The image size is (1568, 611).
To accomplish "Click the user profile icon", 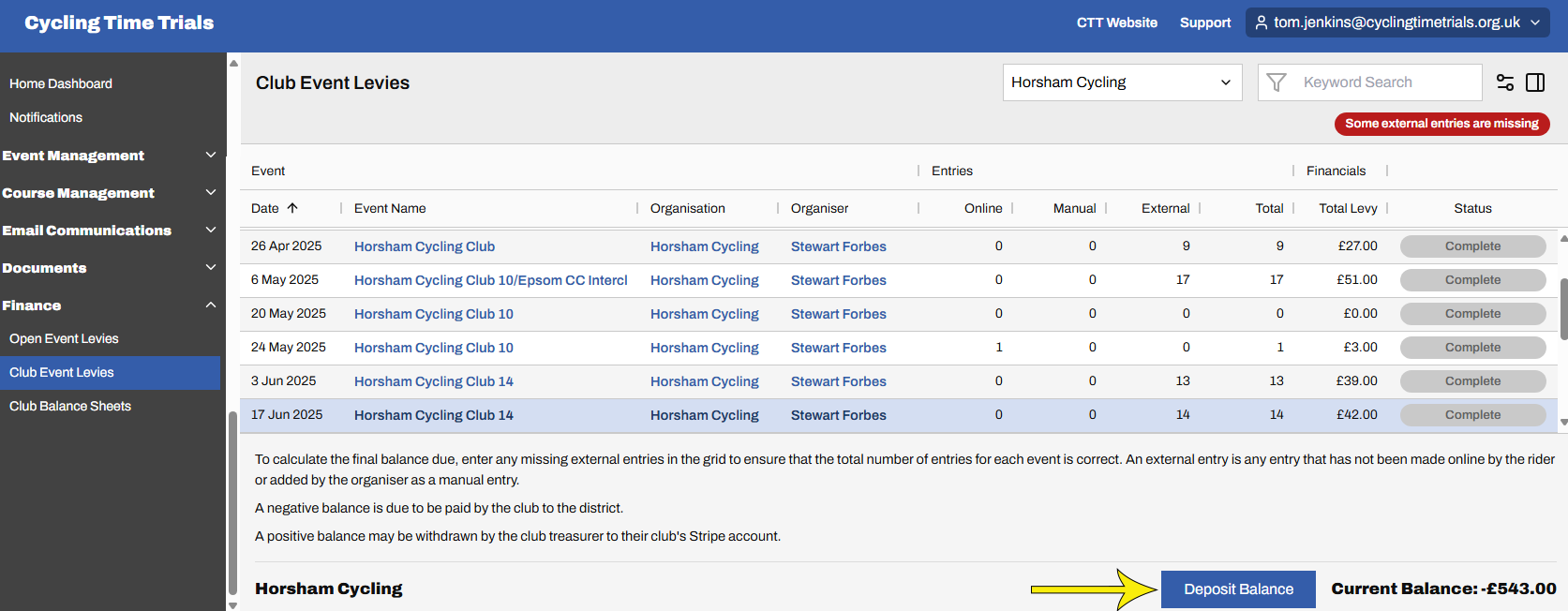I will 1262,22.
